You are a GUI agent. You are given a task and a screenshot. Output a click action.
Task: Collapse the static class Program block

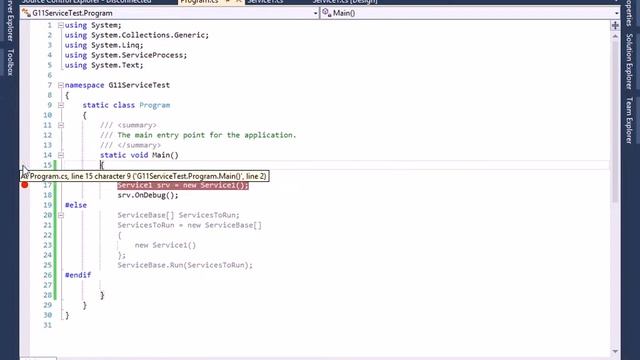(61, 105)
